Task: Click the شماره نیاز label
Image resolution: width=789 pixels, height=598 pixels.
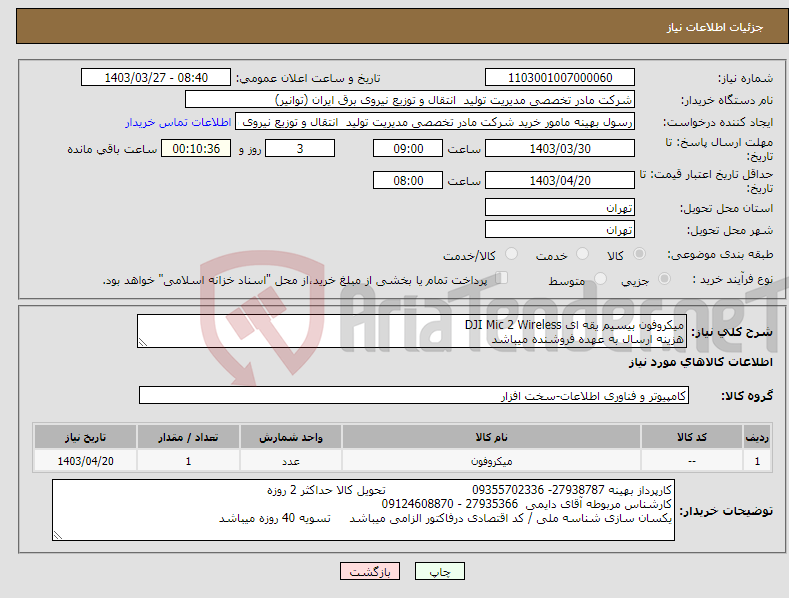Action: coord(745,79)
